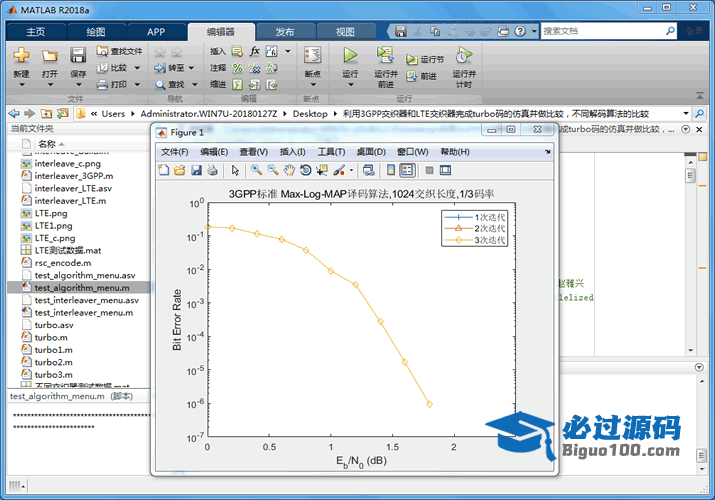Click the comment percent (%) icon
This screenshot has width=715, height=500.
click(237, 68)
